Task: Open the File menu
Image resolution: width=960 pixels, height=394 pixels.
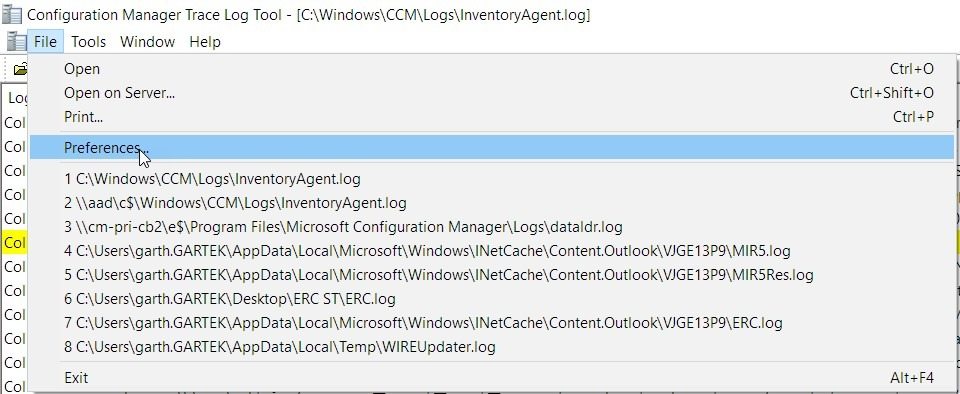Action: tap(45, 42)
